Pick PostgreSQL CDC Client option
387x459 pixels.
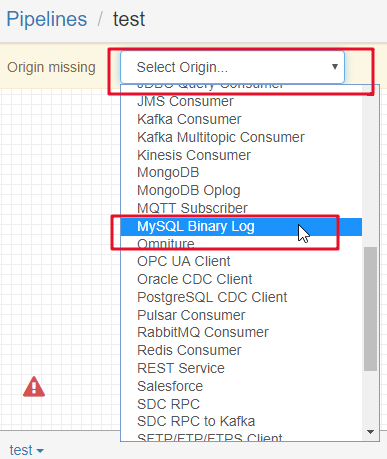[x=241, y=297]
